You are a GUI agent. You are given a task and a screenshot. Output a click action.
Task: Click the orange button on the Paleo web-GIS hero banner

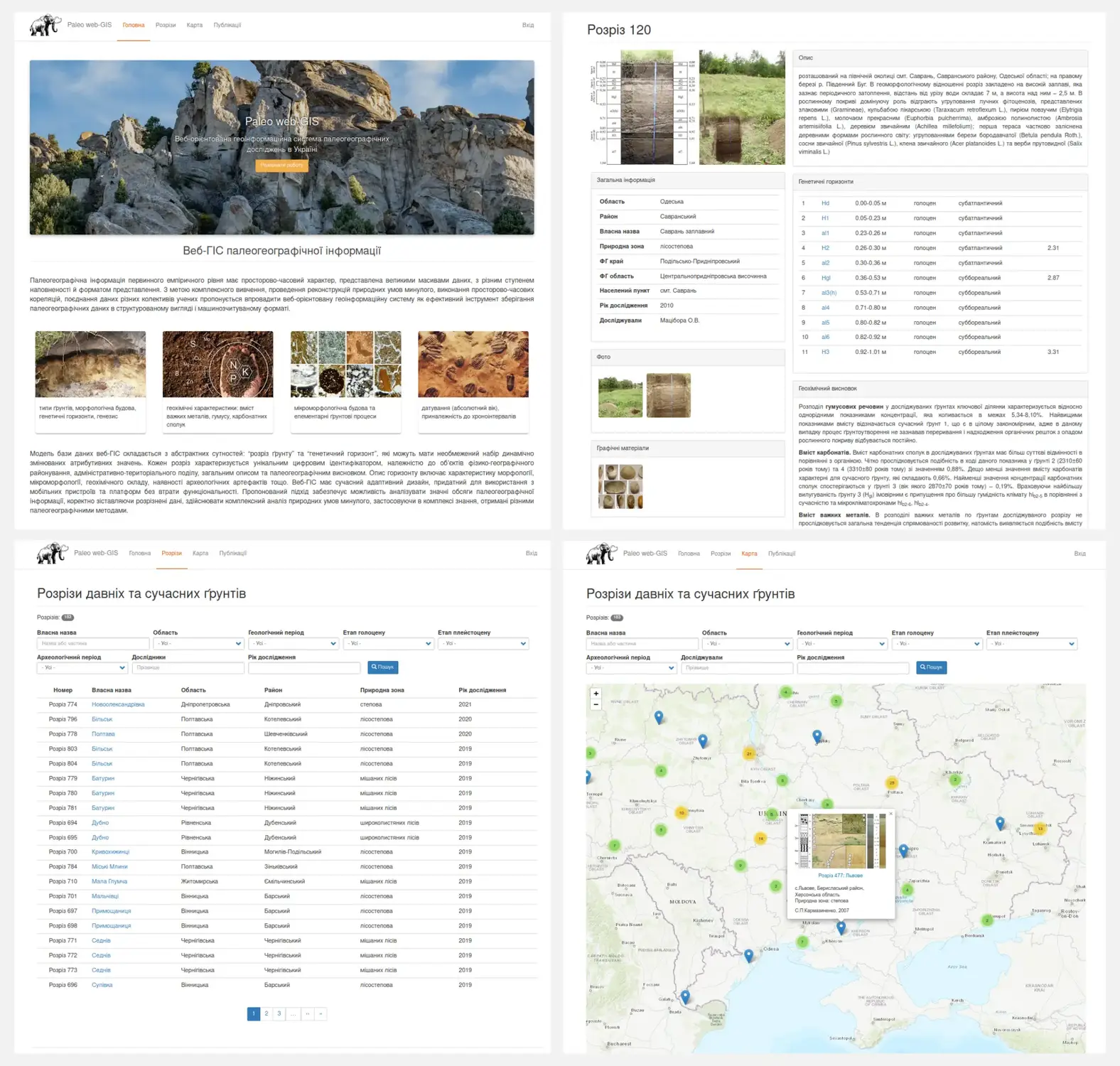click(x=281, y=165)
